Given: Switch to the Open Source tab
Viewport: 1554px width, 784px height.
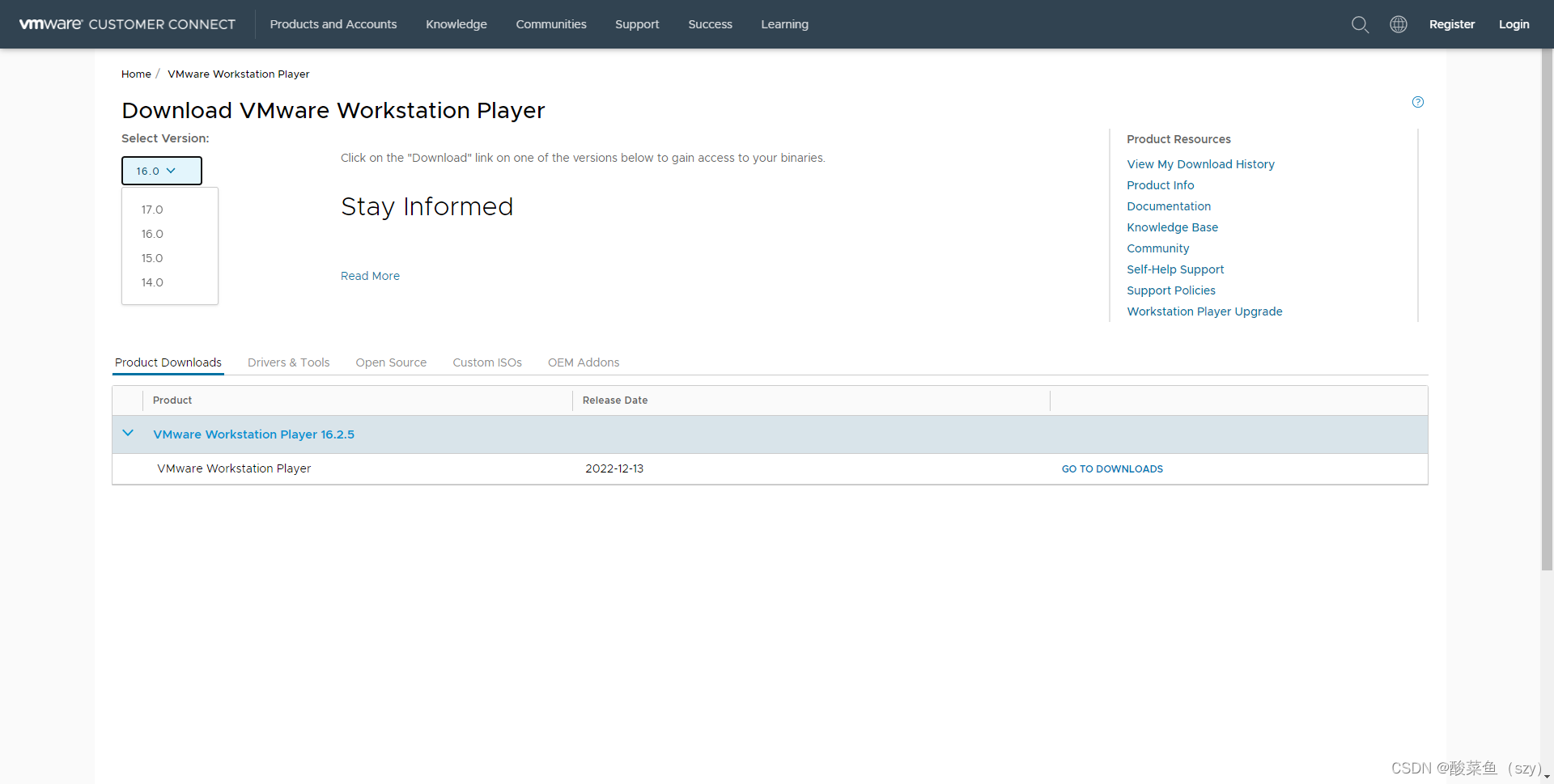Looking at the screenshot, I should pyautogui.click(x=391, y=362).
